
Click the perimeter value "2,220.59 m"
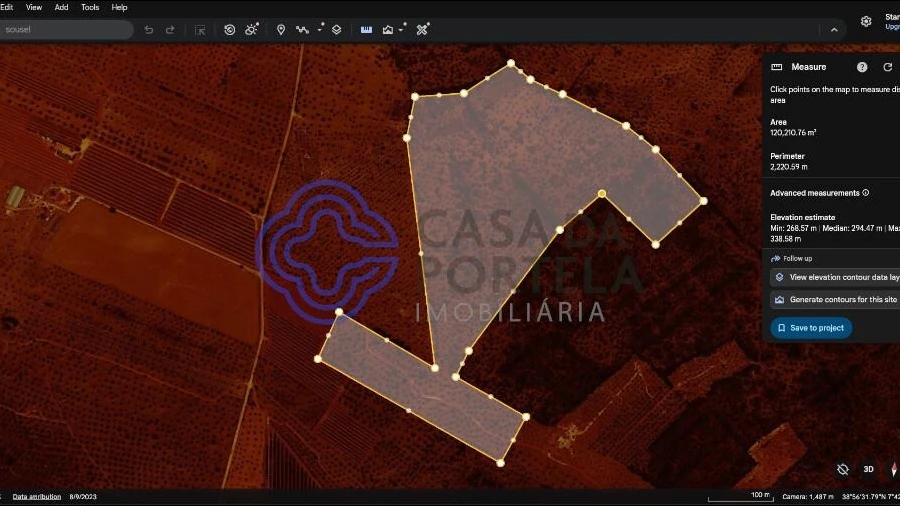(x=789, y=167)
